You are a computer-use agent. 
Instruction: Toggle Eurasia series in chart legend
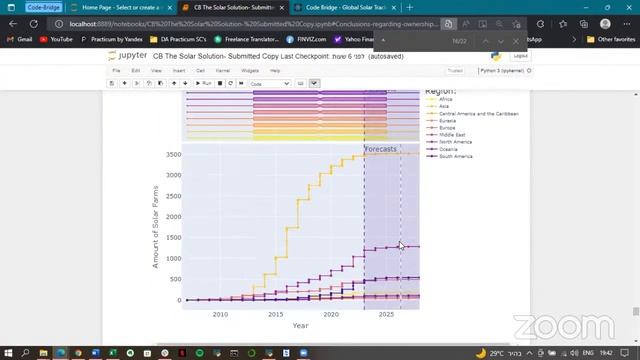(441, 121)
